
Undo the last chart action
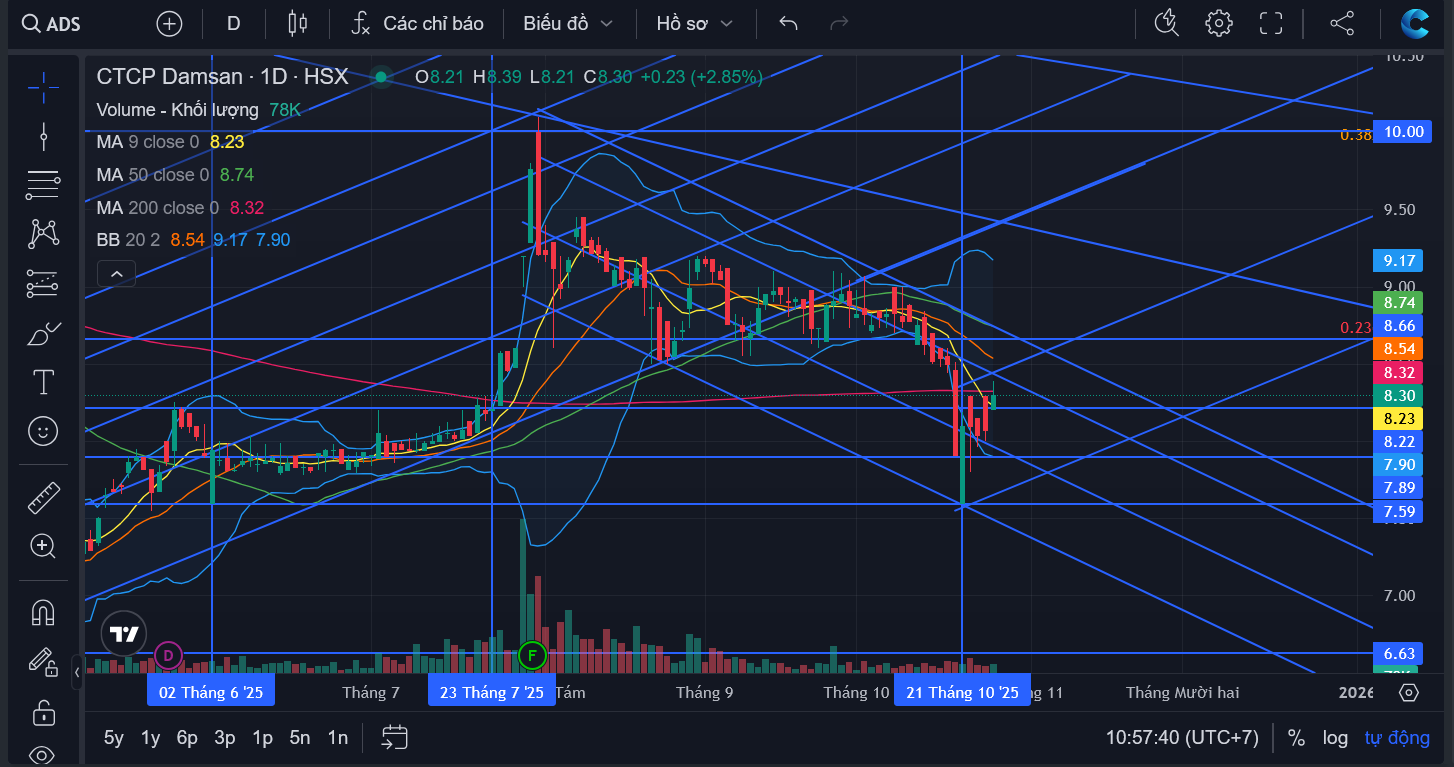[788, 23]
